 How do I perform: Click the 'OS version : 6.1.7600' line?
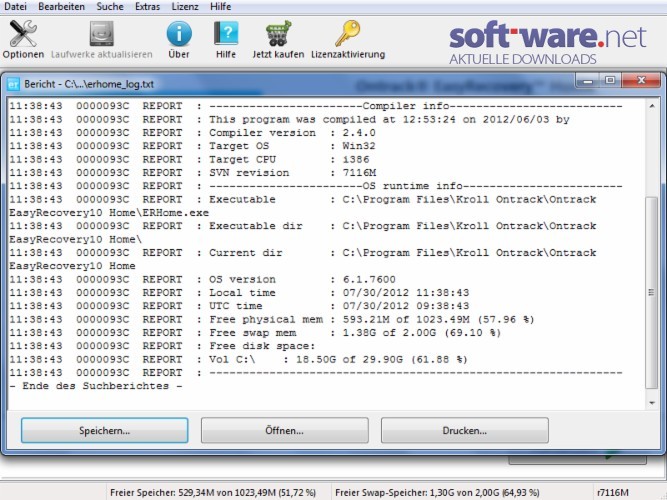point(202,280)
